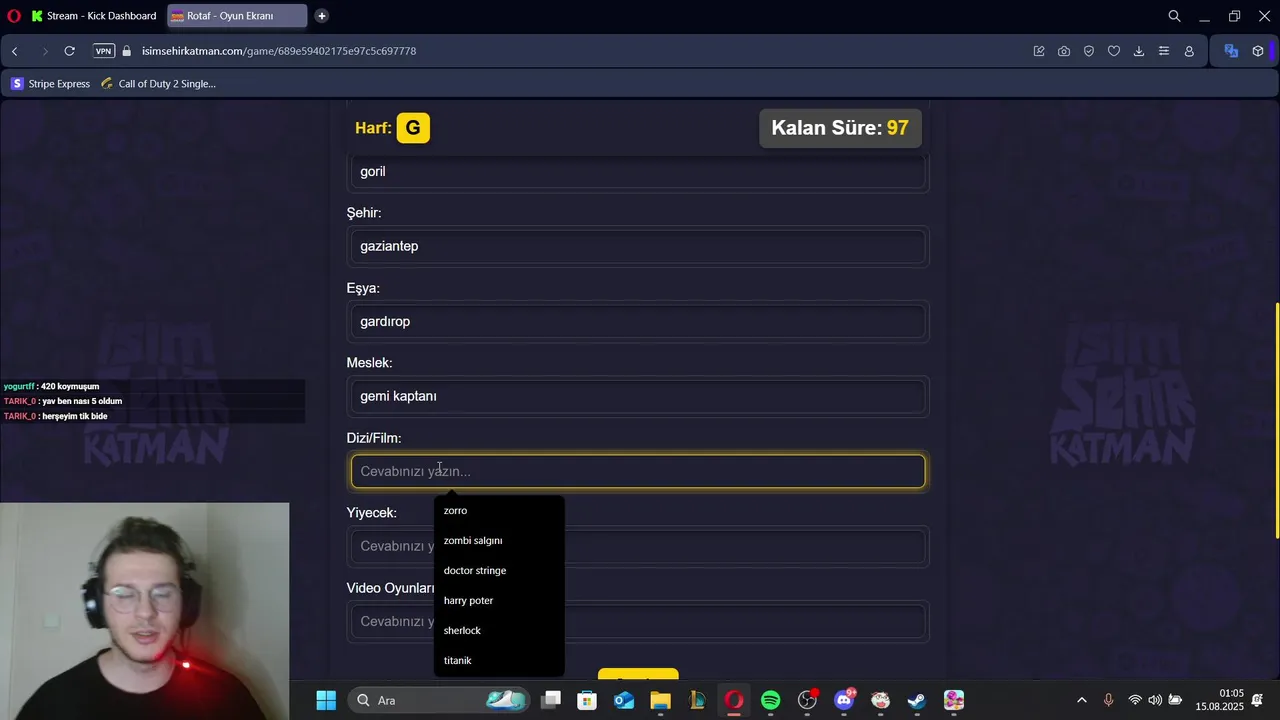The height and width of the screenshot is (720, 1280).
Task: Open File Explorer from taskbar
Action: pyautogui.click(x=660, y=700)
